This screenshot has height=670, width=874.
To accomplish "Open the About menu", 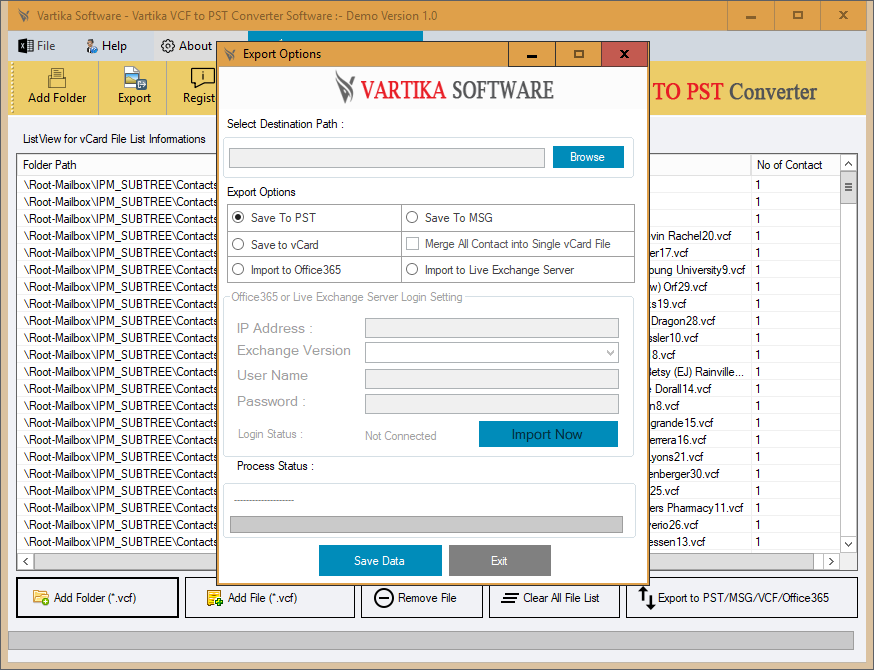I will [x=187, y=46].
